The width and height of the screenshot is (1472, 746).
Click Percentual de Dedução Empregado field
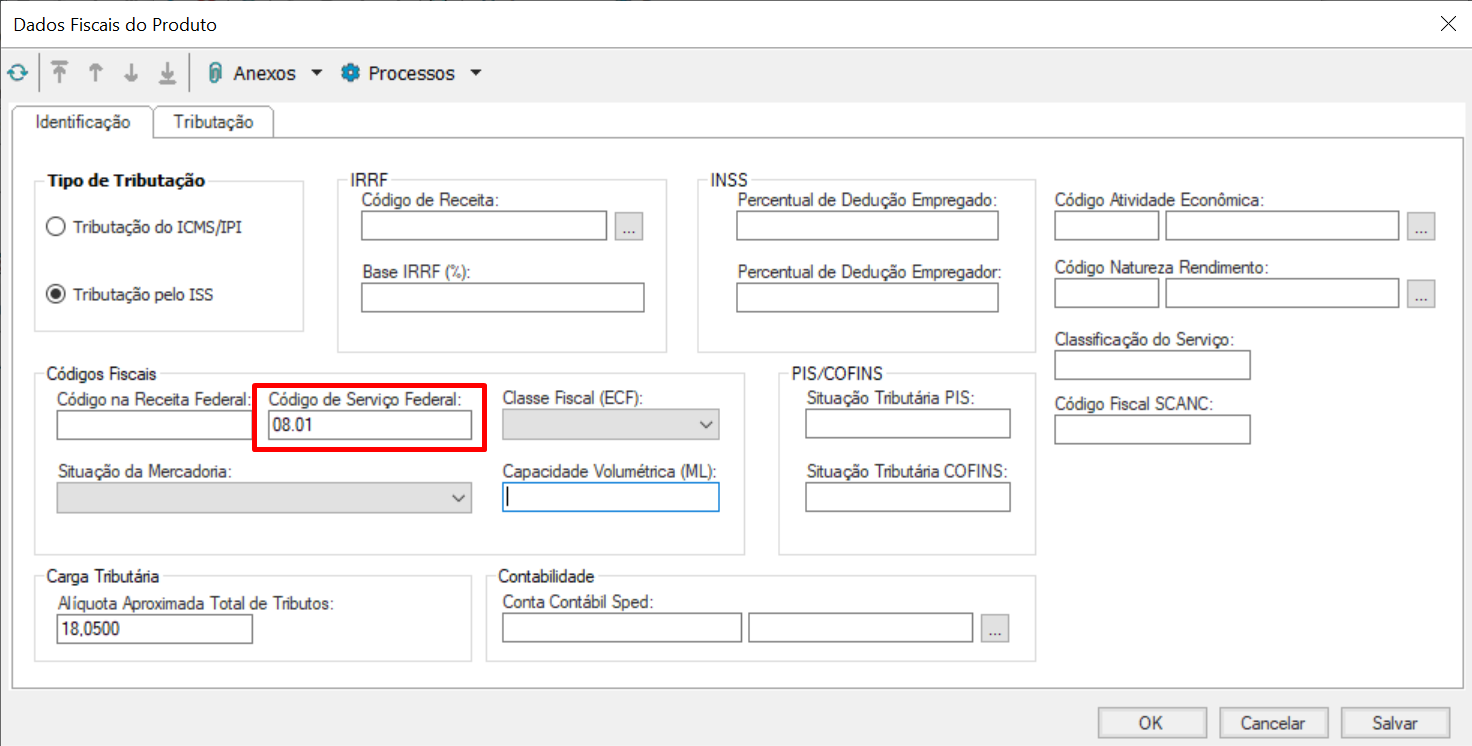tap(868, 226)
